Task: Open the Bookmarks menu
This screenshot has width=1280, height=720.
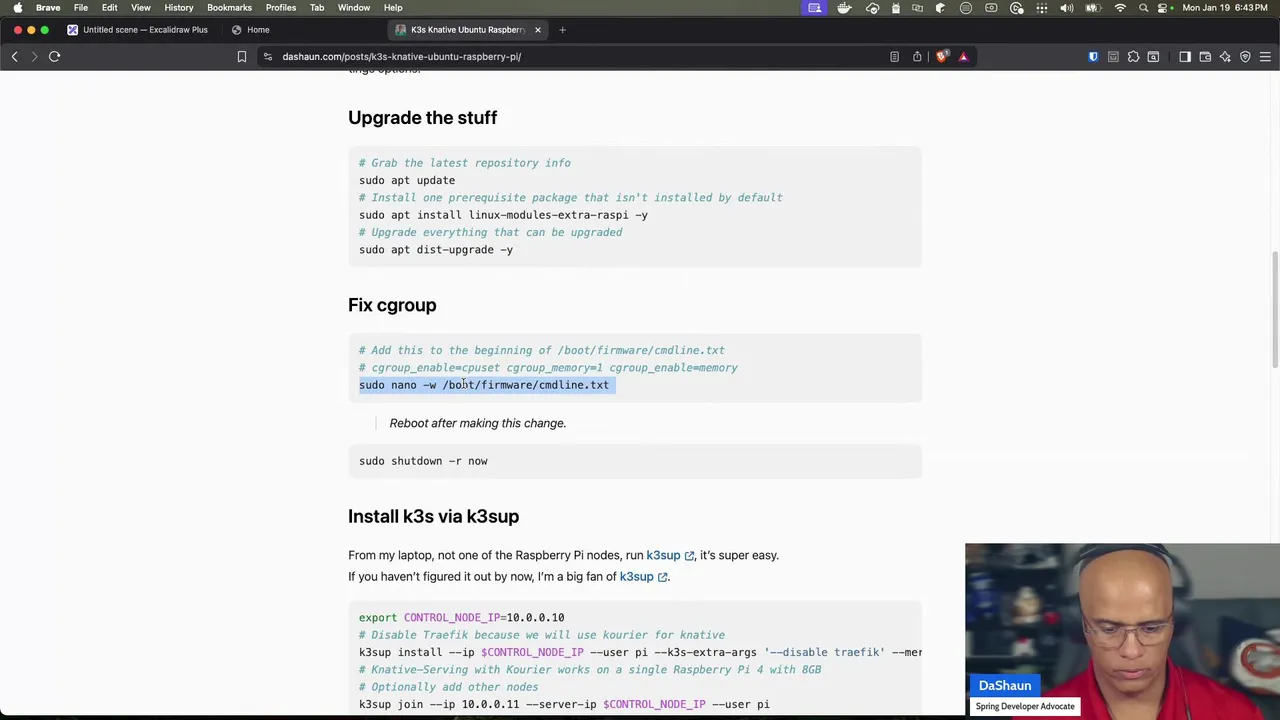Action: (229, 8)
